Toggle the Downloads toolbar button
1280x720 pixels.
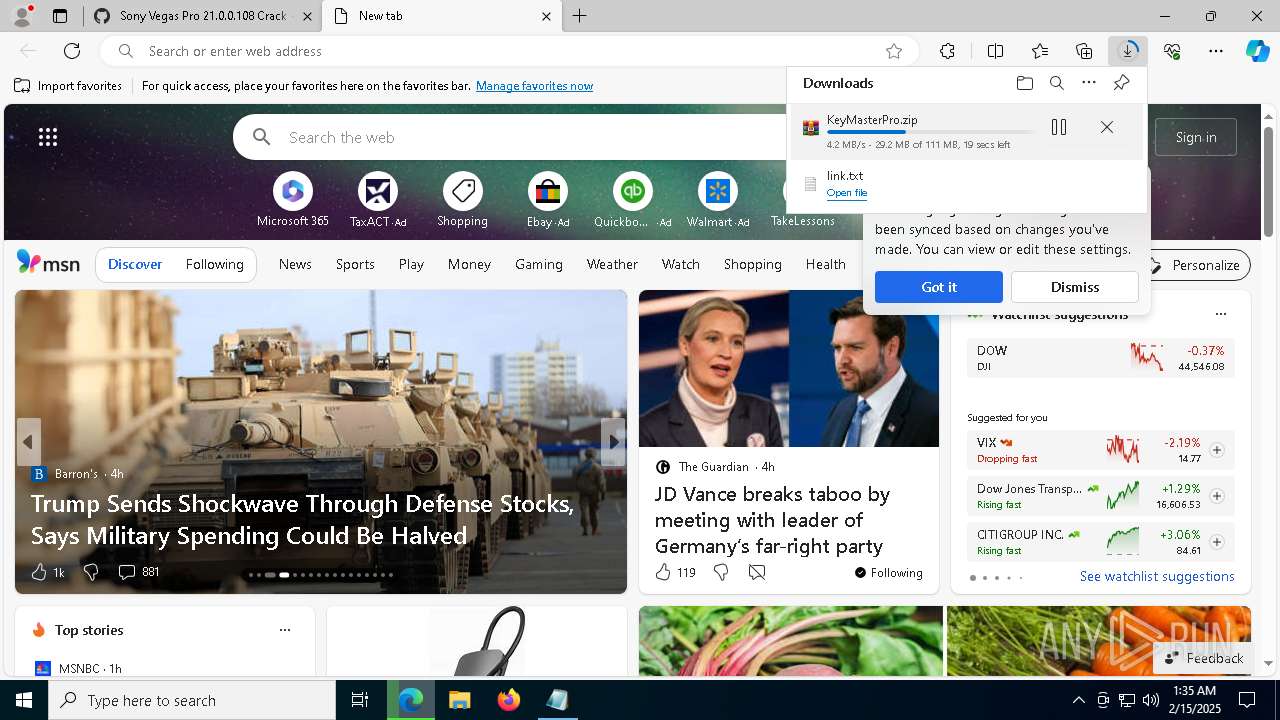1128,51
